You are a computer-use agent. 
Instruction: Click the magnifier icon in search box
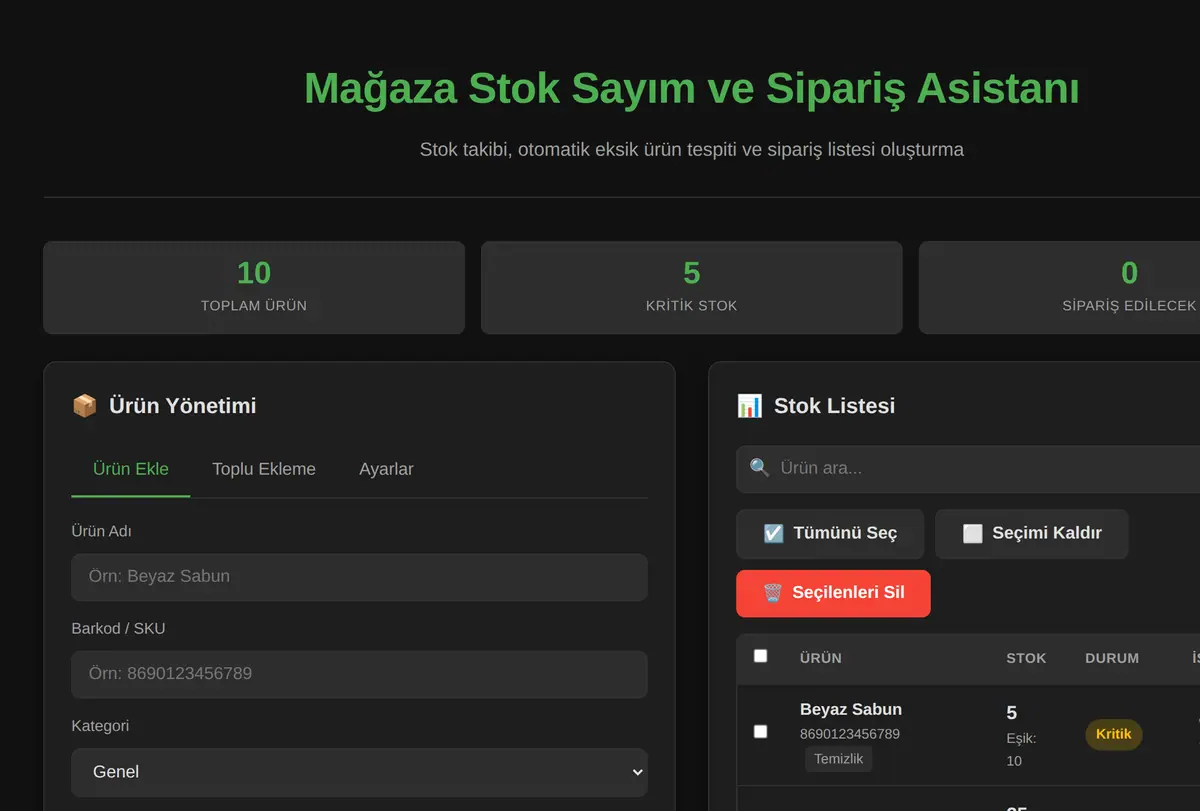760,468
